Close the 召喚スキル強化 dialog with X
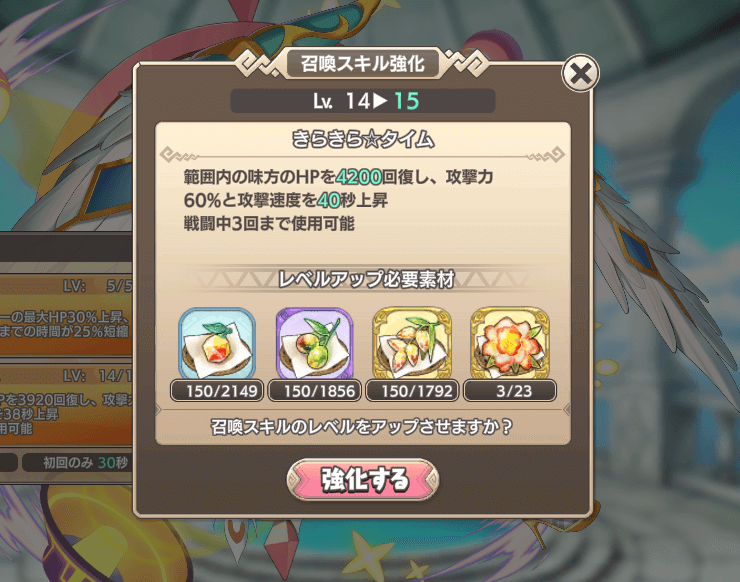Image resolution: width=740 pixels, height=582 pixels. pyautogui.click(x=580, y=73)
